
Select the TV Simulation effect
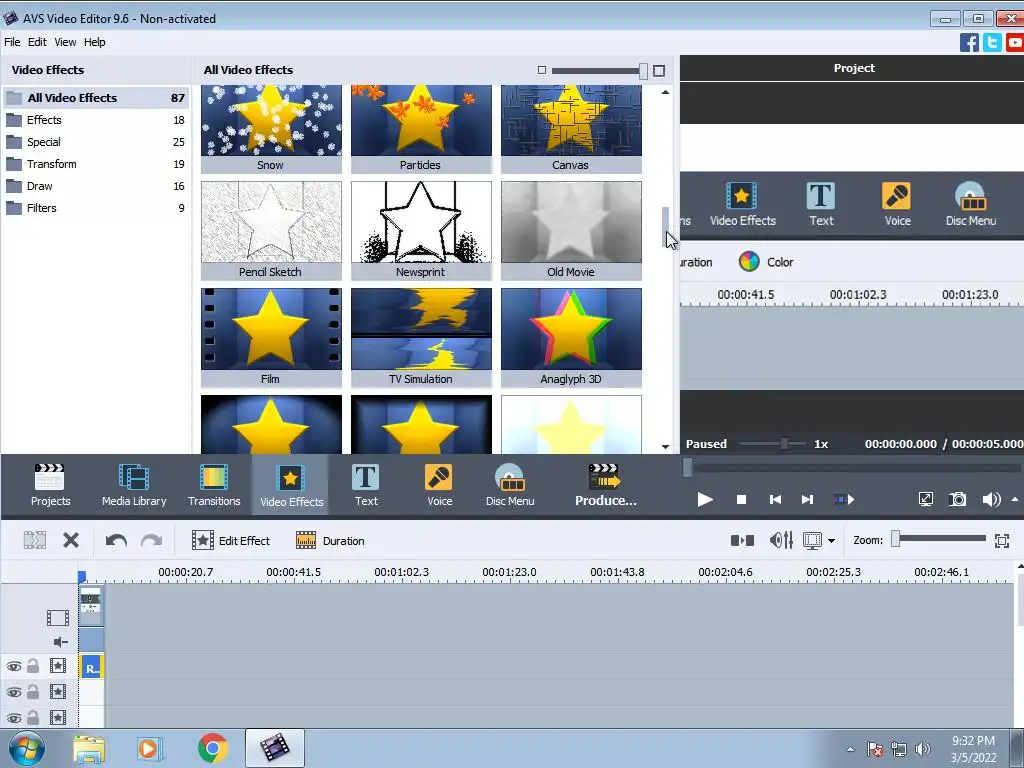421,338
